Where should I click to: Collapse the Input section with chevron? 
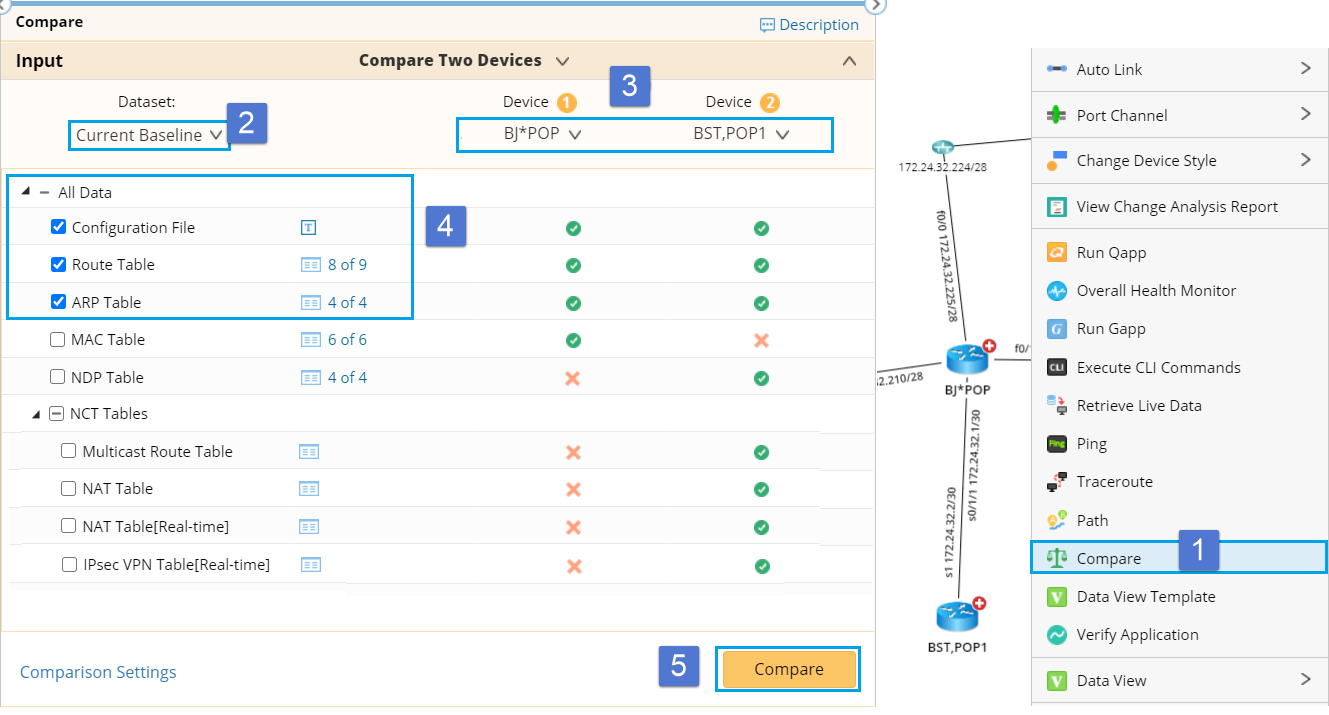(x=849, y=61)
